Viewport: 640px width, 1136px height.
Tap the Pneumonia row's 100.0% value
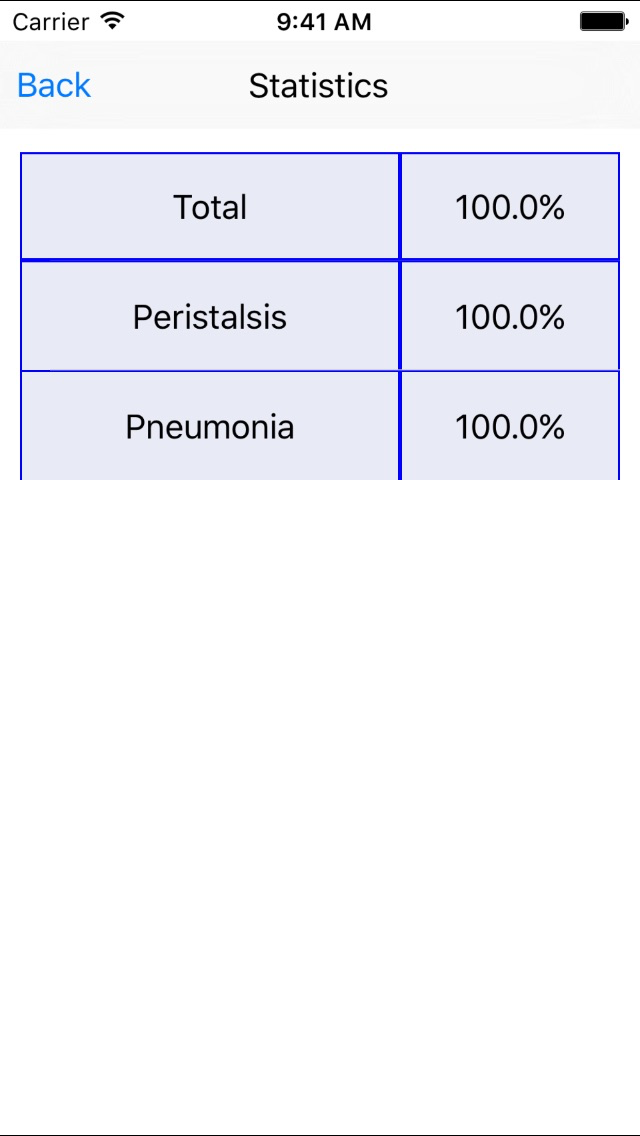tap(510, 427)
